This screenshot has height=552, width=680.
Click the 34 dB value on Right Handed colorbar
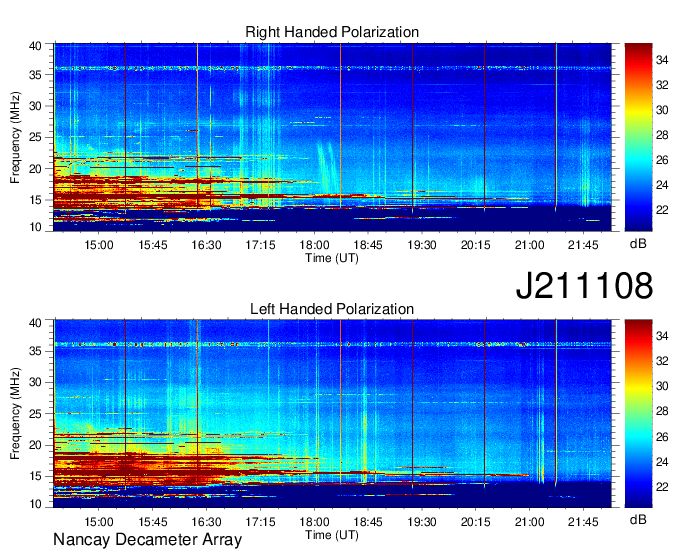click(662, 60)
